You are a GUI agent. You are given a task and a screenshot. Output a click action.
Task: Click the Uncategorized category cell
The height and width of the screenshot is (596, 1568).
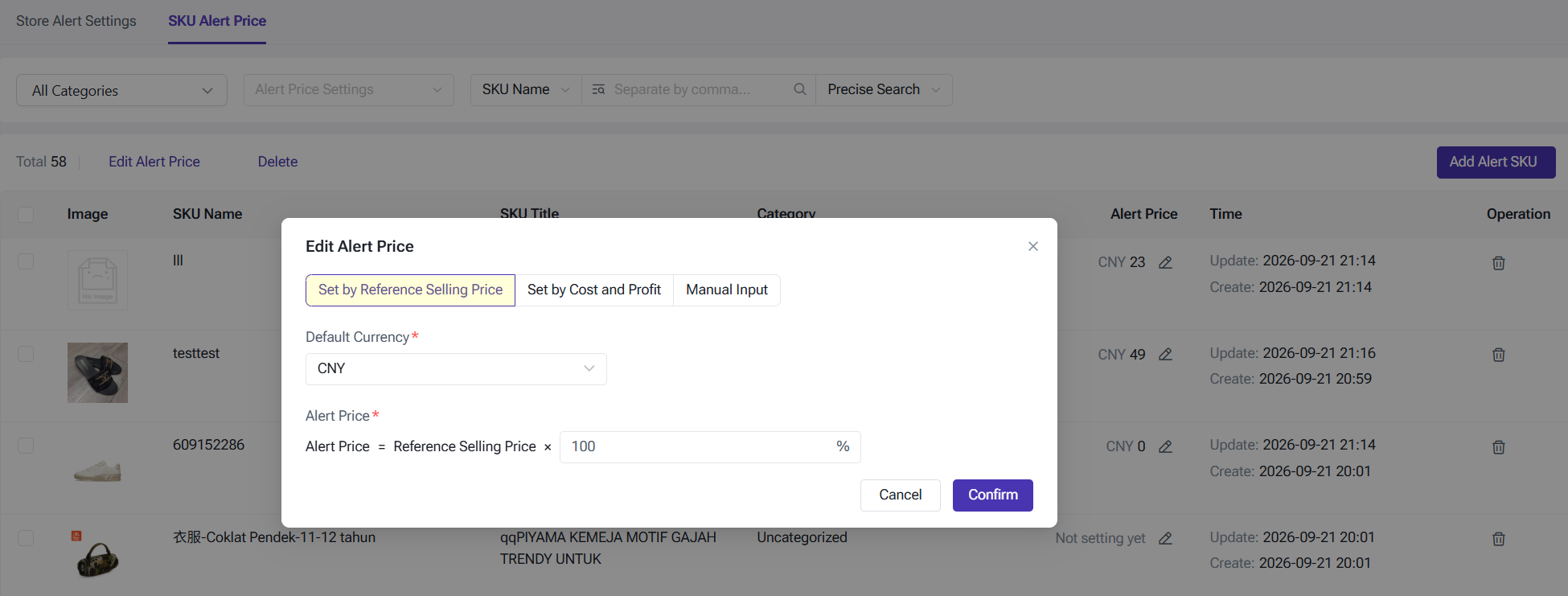pos(802,537)
